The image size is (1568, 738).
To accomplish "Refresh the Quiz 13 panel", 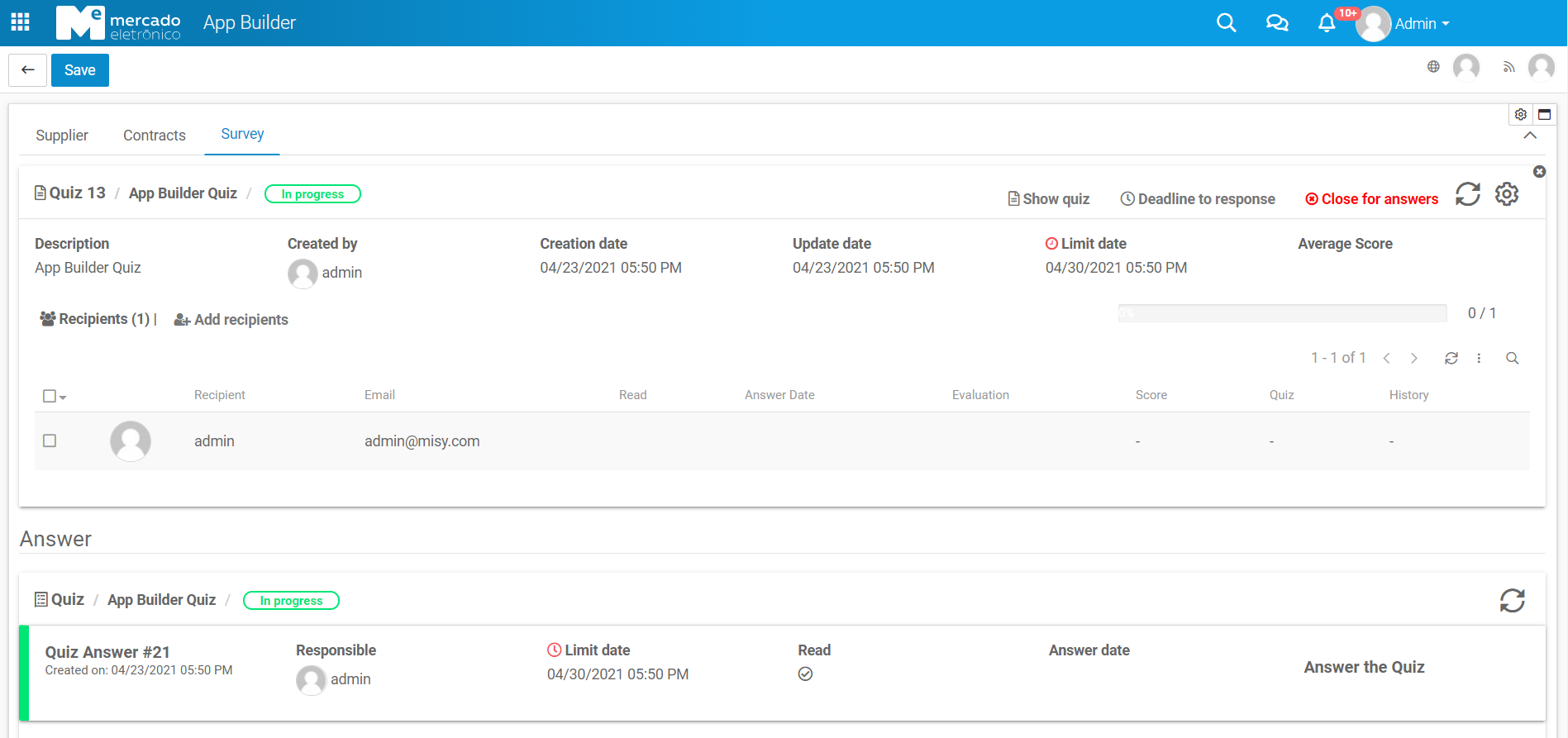I will point(1467,194).
